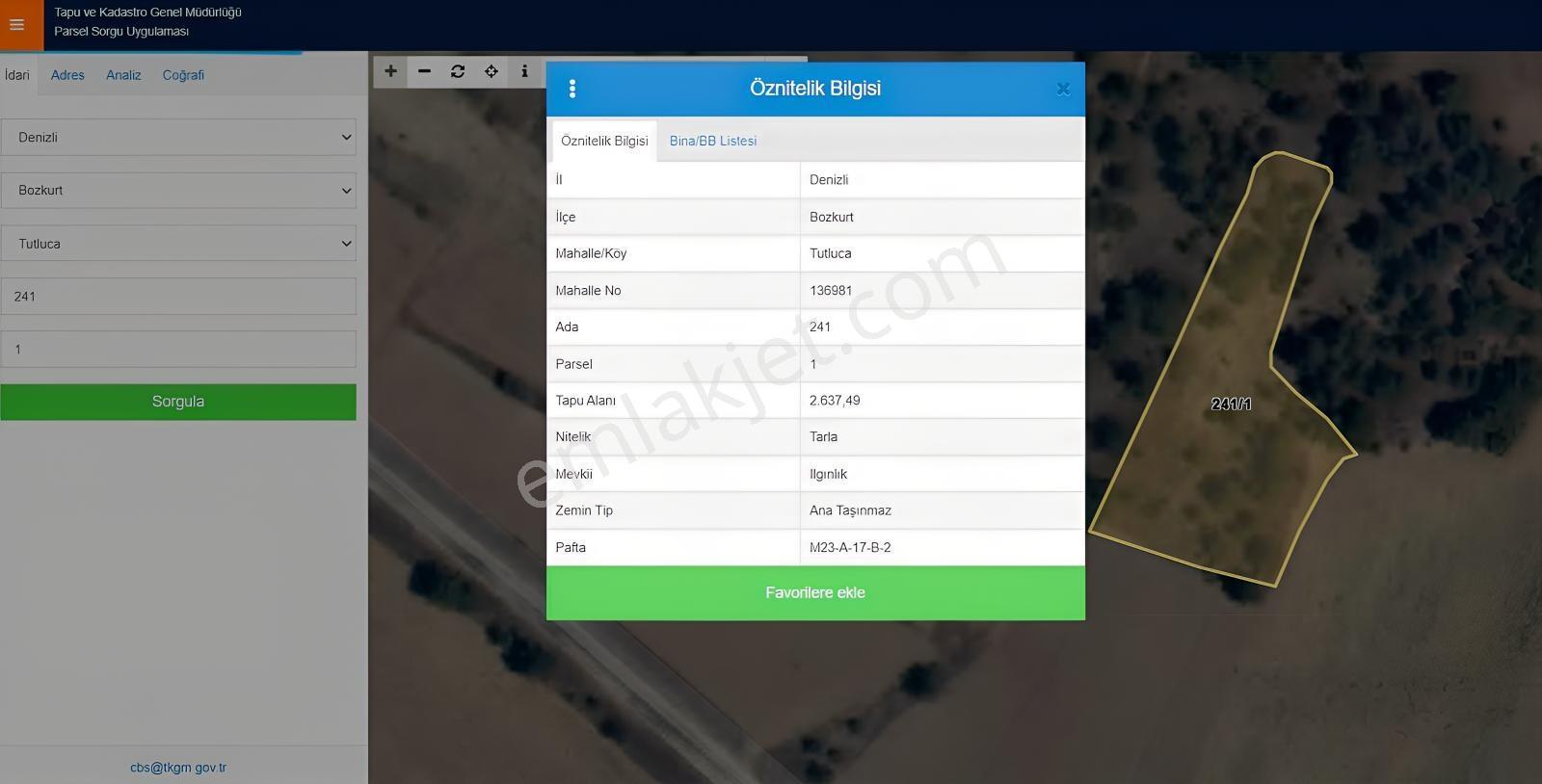Activate the locate crosshair tool

[x=492, y=71]
